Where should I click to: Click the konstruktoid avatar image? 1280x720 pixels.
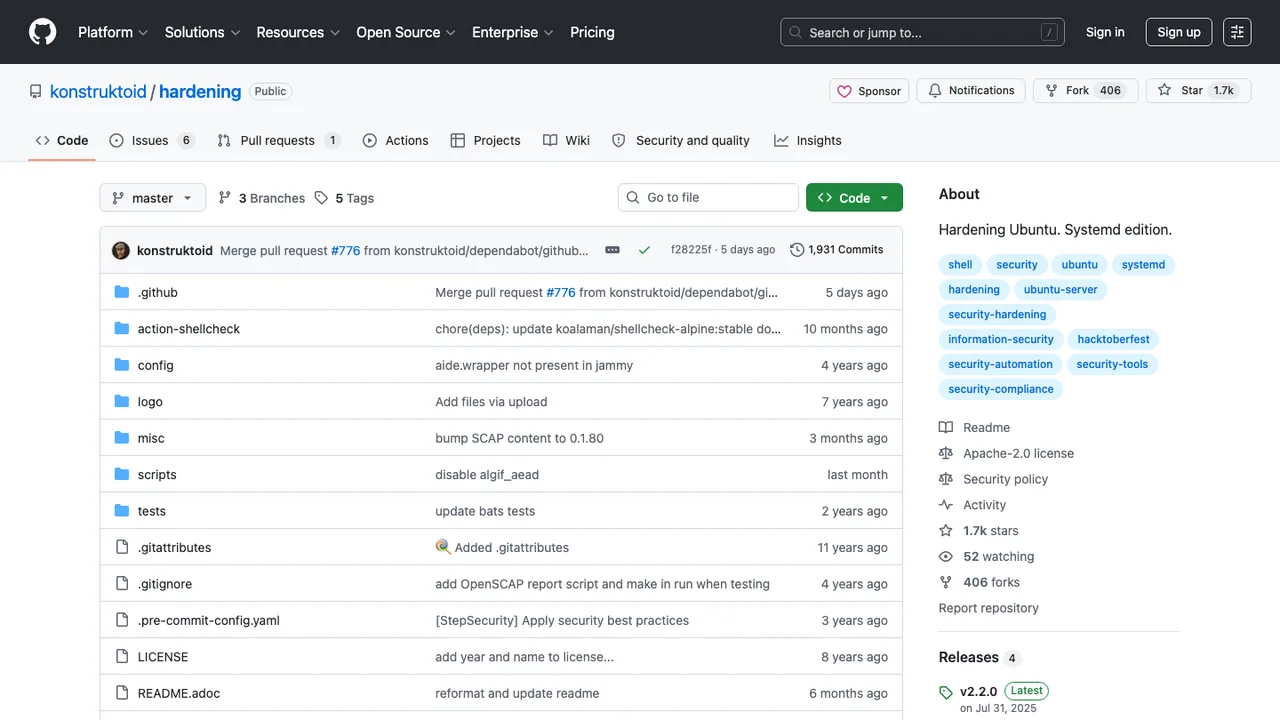click(121, 250)
